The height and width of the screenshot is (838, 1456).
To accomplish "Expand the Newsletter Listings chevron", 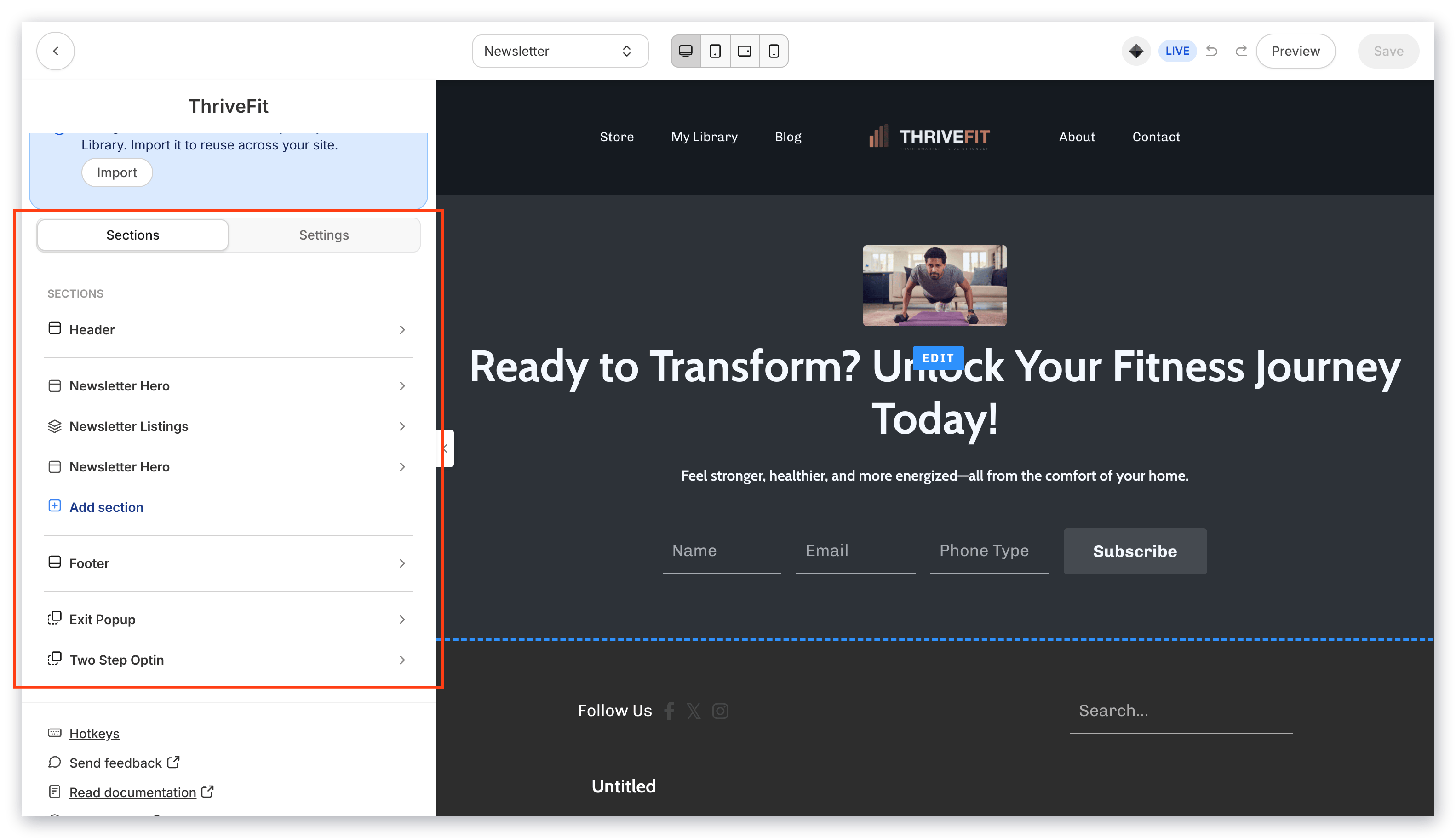I will [x=401, y=426].
